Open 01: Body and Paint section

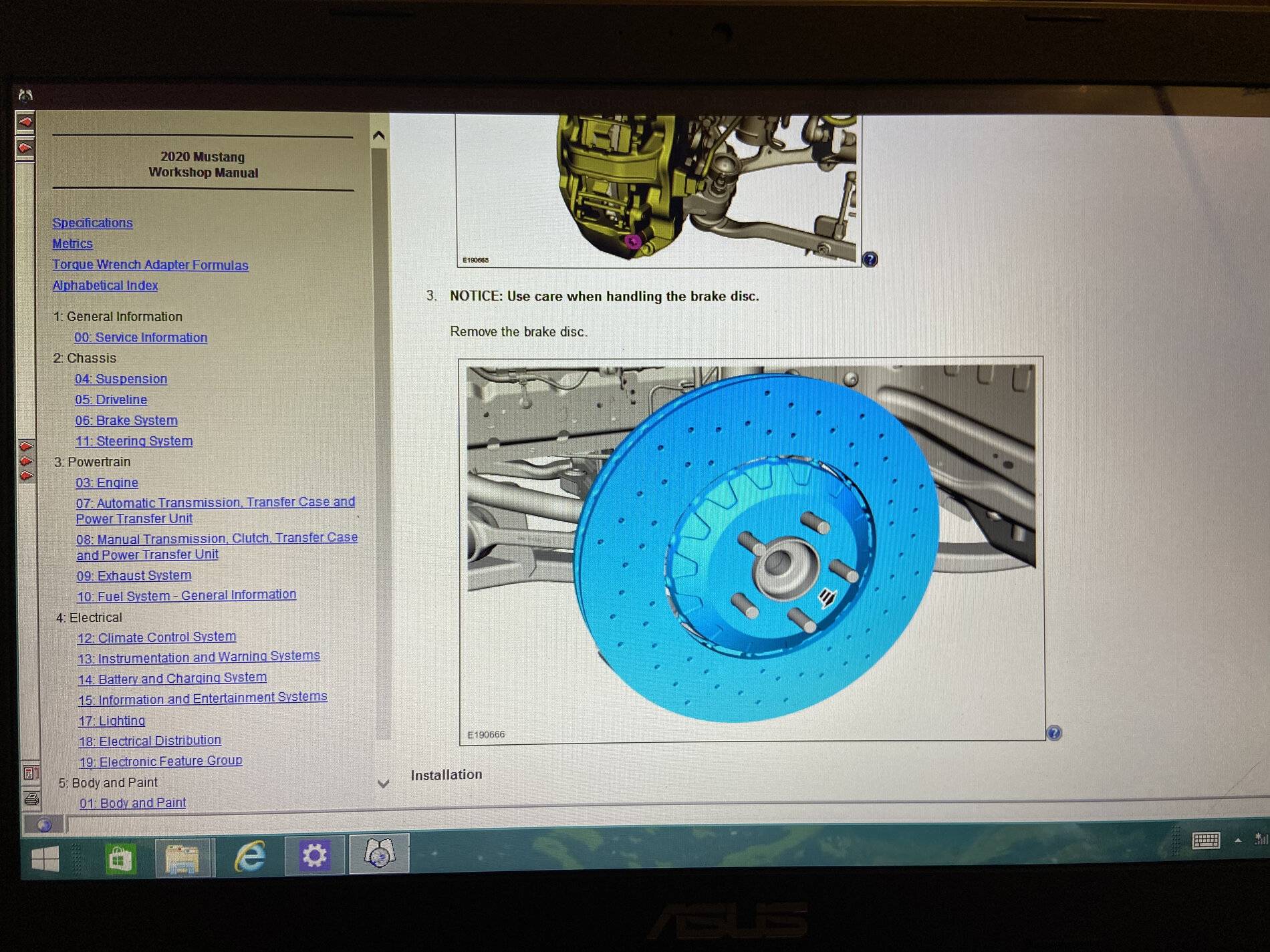(132, 803)
